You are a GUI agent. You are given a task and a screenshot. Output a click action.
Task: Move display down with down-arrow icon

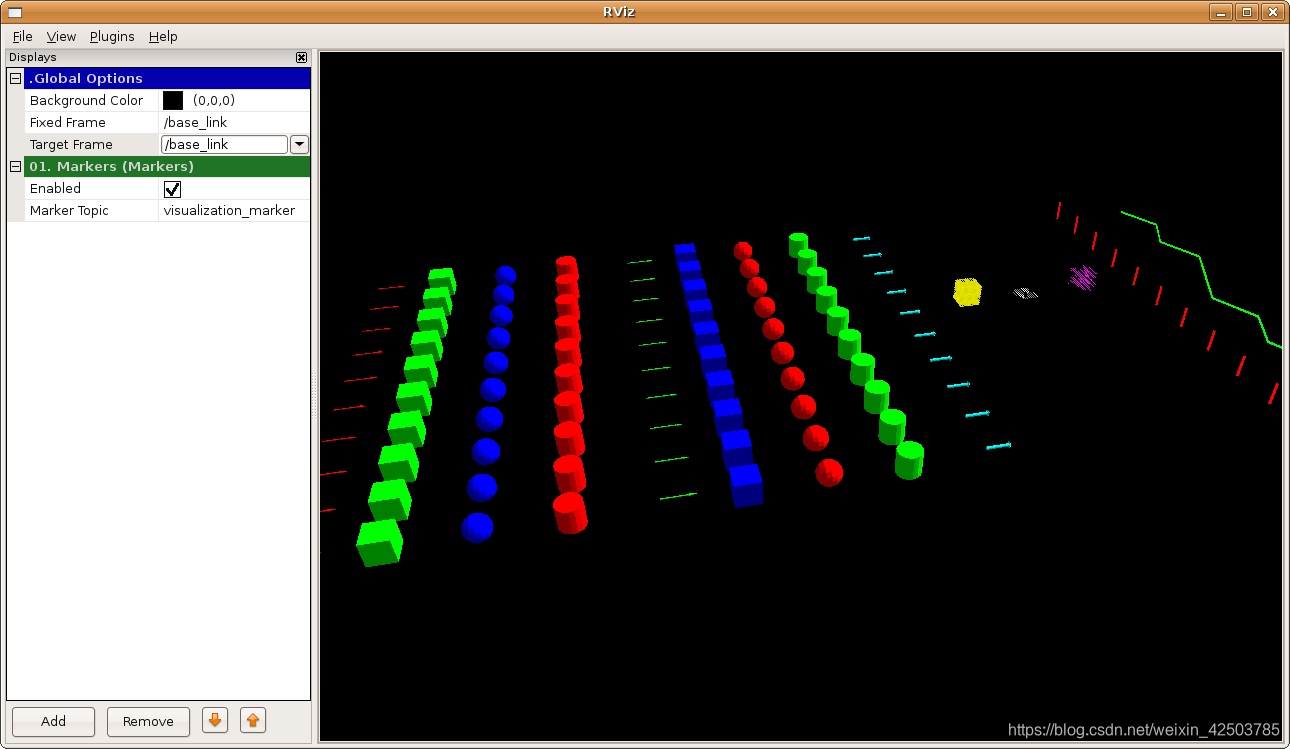point(215,720)
